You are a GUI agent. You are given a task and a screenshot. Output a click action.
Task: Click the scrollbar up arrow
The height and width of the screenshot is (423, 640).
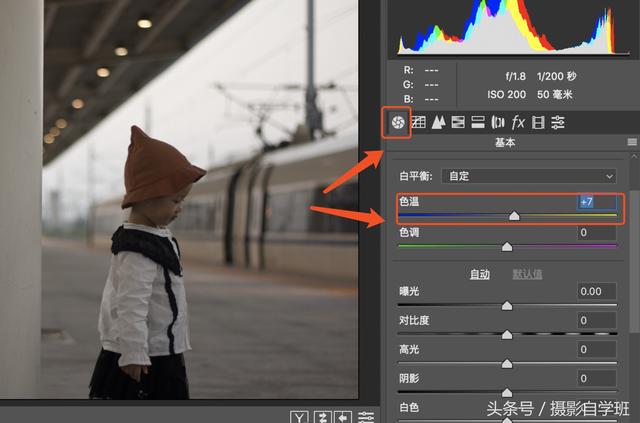[x=634, y=156]
